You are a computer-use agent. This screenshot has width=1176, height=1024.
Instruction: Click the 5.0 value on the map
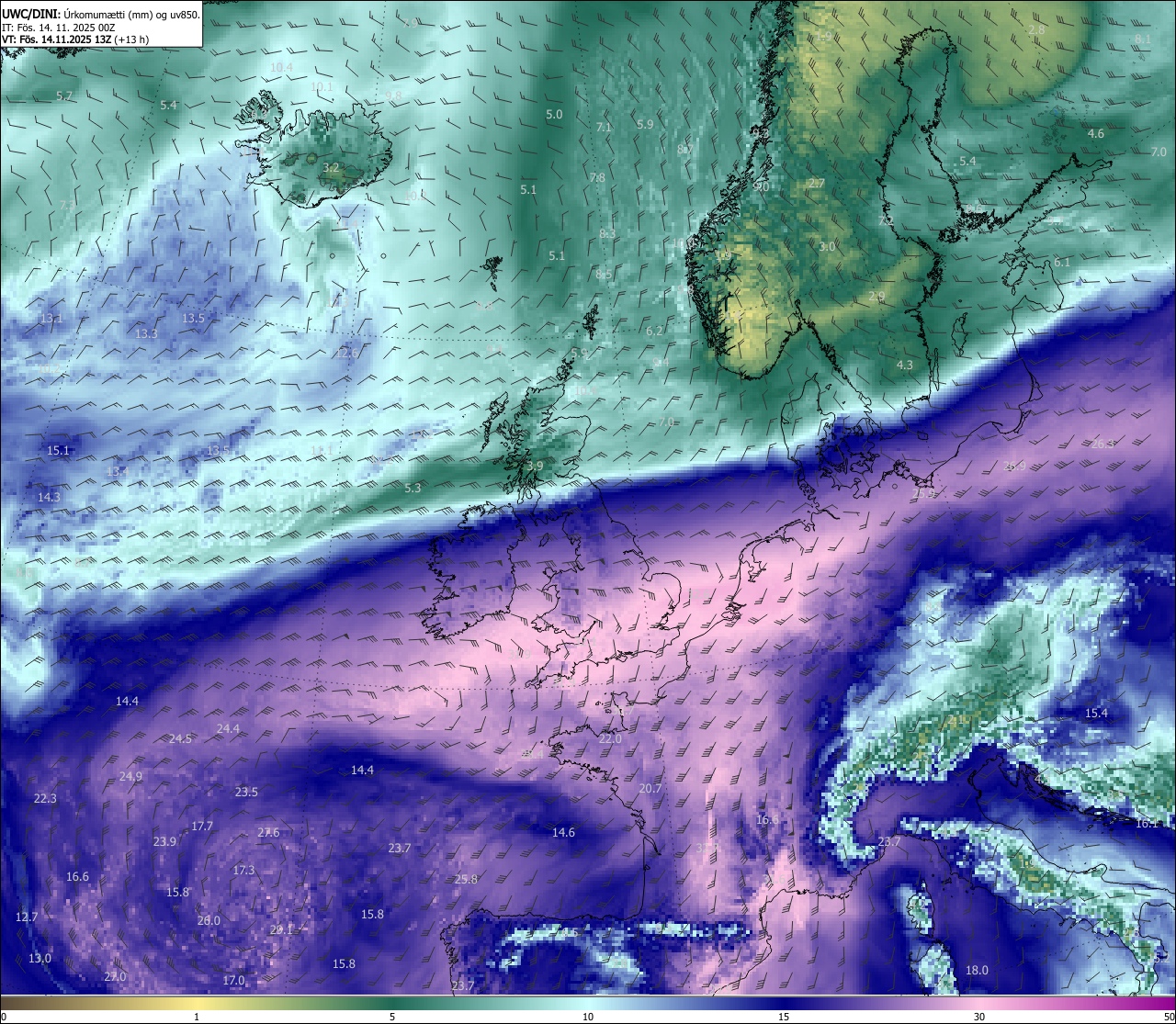[554, 115]
